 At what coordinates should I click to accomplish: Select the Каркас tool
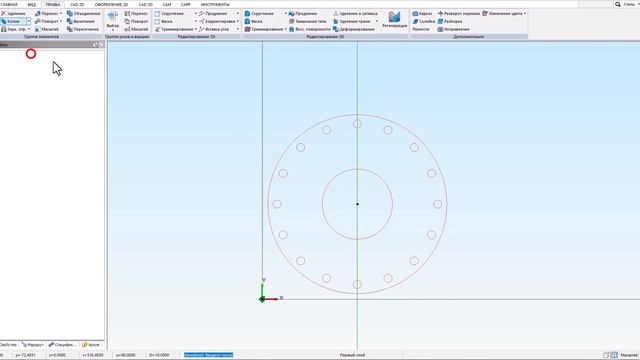pos(422,13)
